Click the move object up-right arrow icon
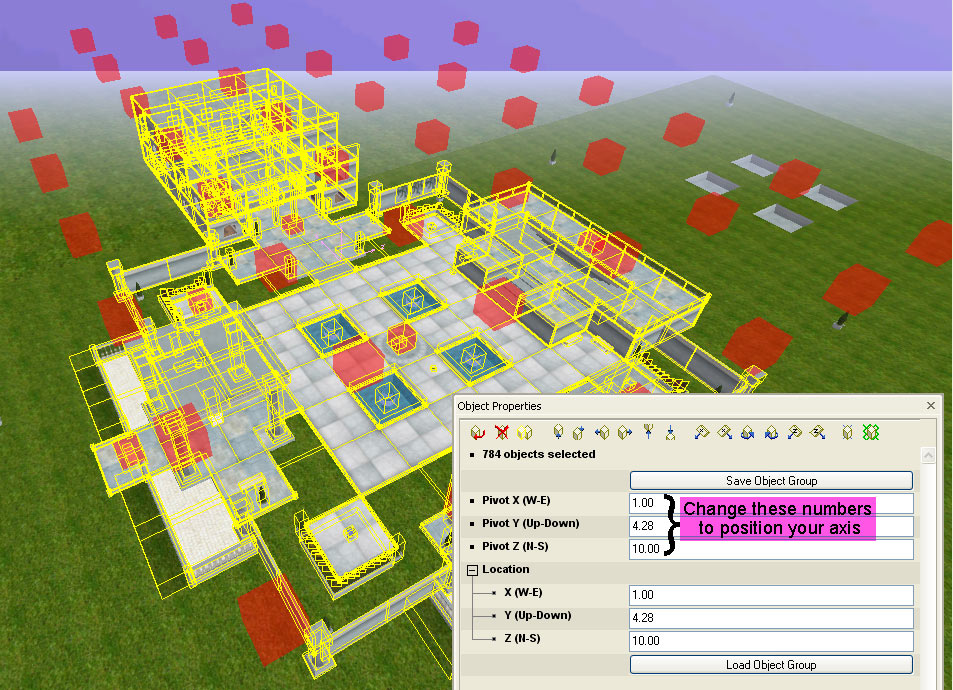The width and height of the screenshot is (953, 690). pyautogui.click(x=579, y=432)
